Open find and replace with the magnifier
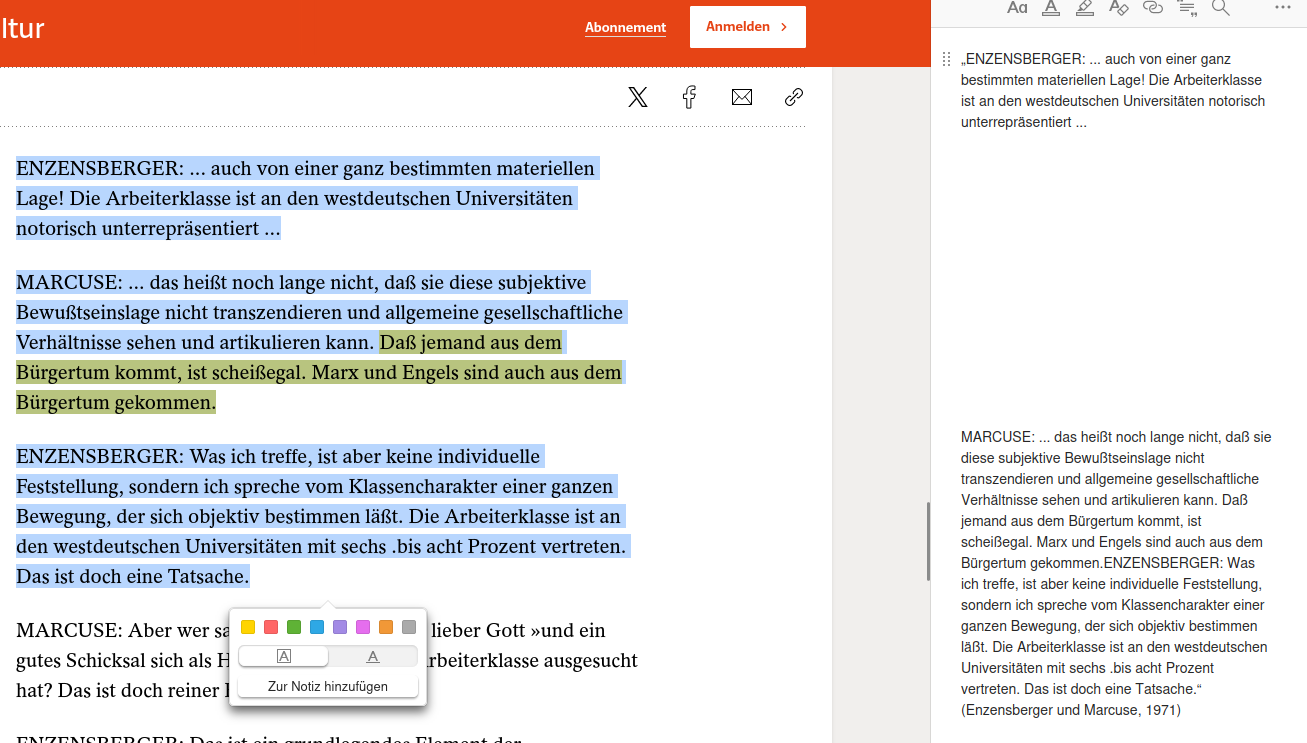 [x=1221, y=8]
